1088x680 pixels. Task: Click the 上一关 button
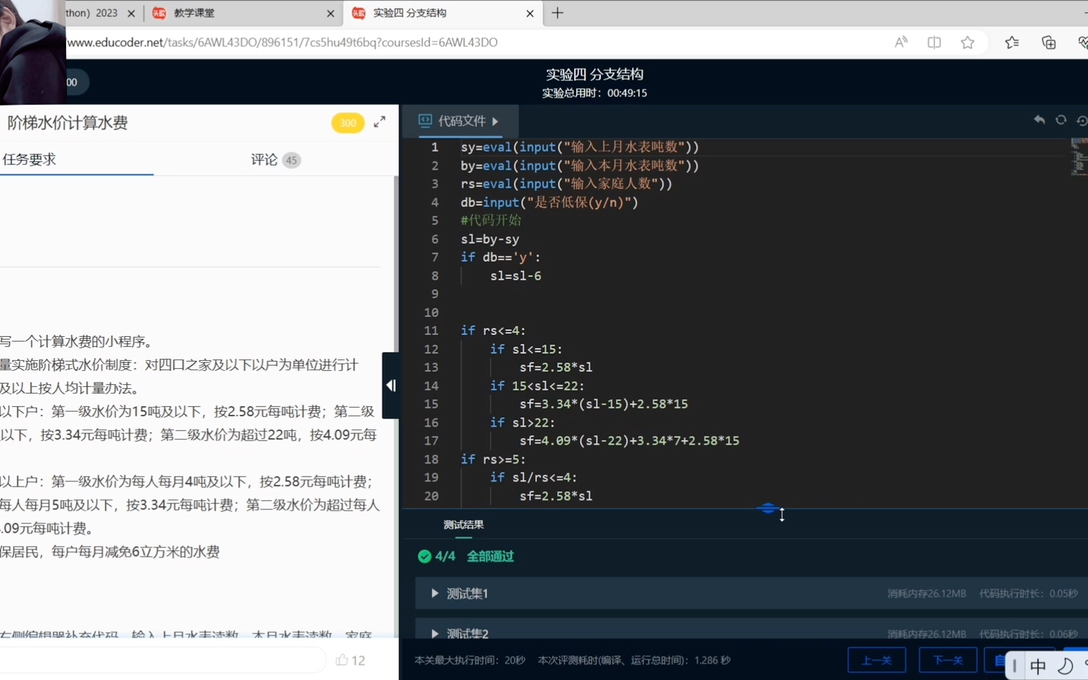[877, 660]
